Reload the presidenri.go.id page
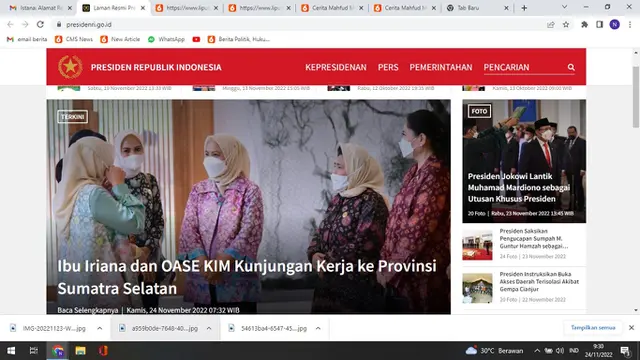 click(40, 24)
